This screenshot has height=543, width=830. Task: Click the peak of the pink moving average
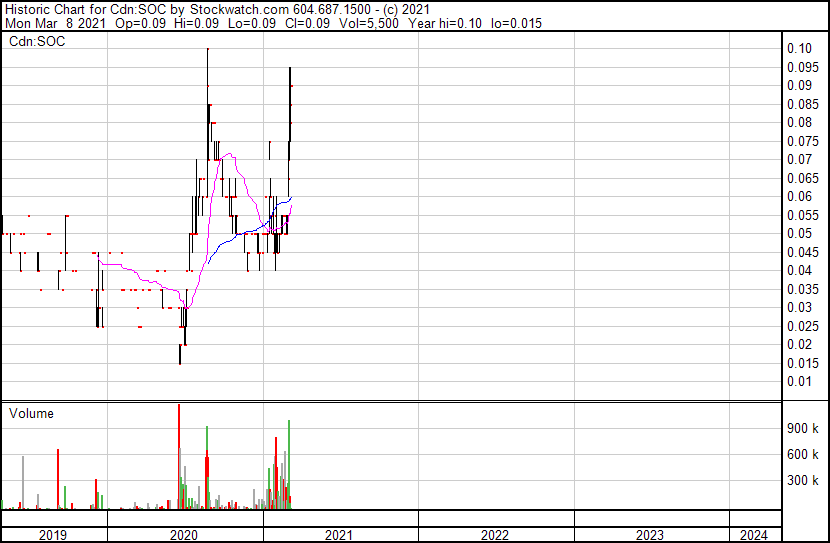point(229,154)
